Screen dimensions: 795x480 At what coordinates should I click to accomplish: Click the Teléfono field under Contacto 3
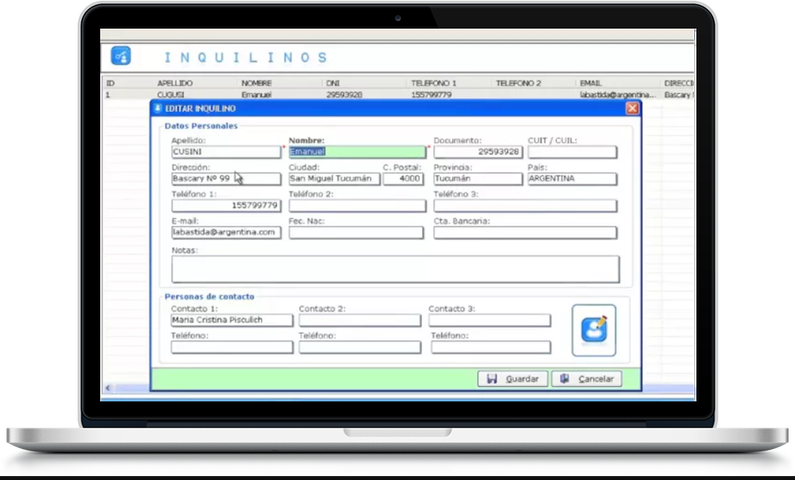[491, 347]
